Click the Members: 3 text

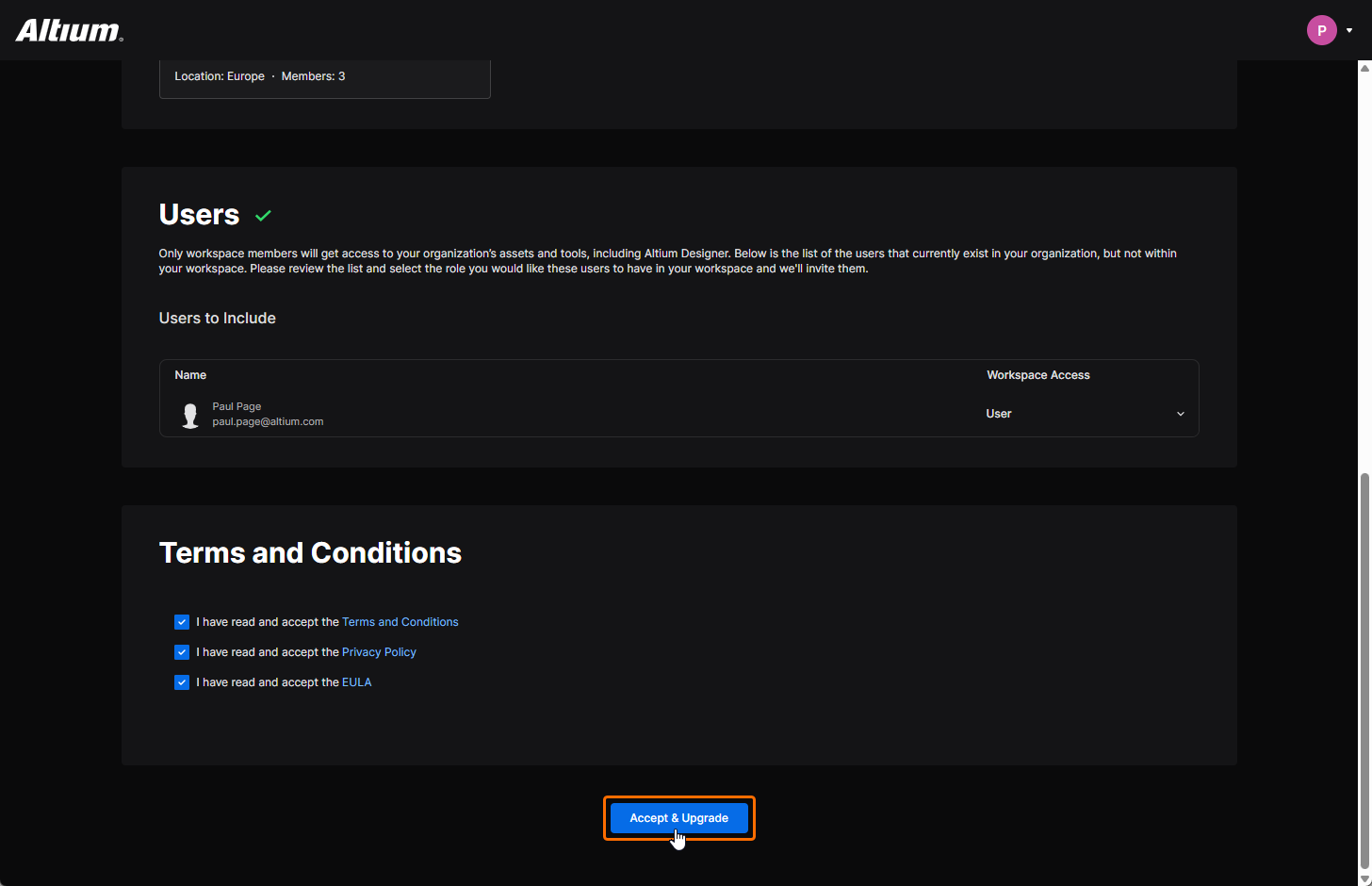(313, 76)
